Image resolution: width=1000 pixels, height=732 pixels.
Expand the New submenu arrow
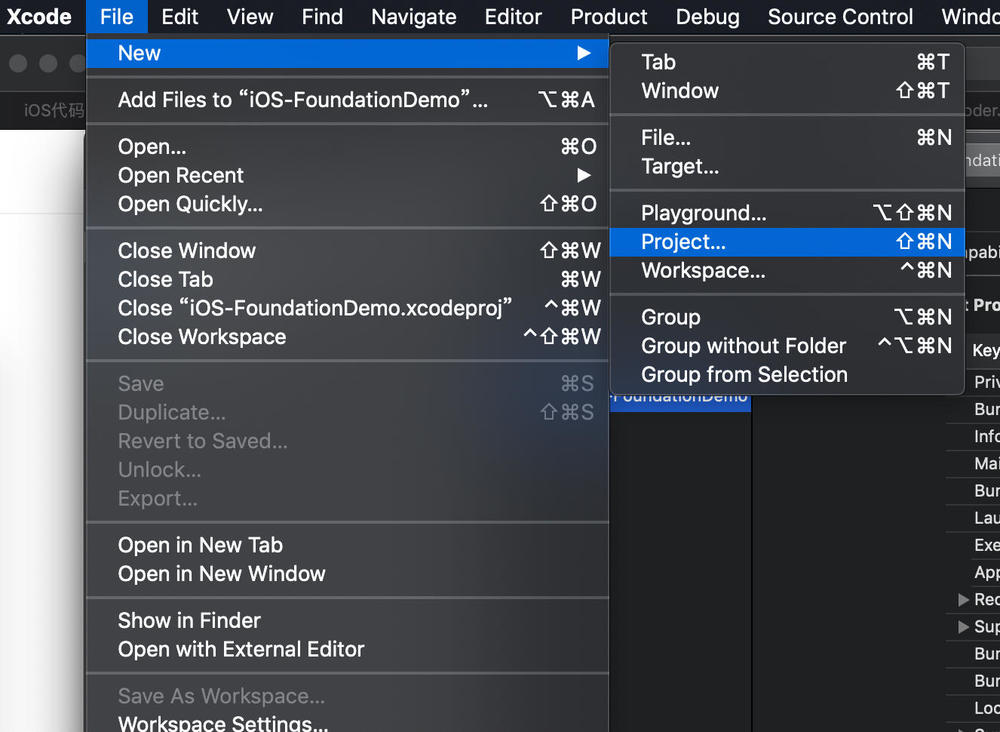click(x=584, y=53)
